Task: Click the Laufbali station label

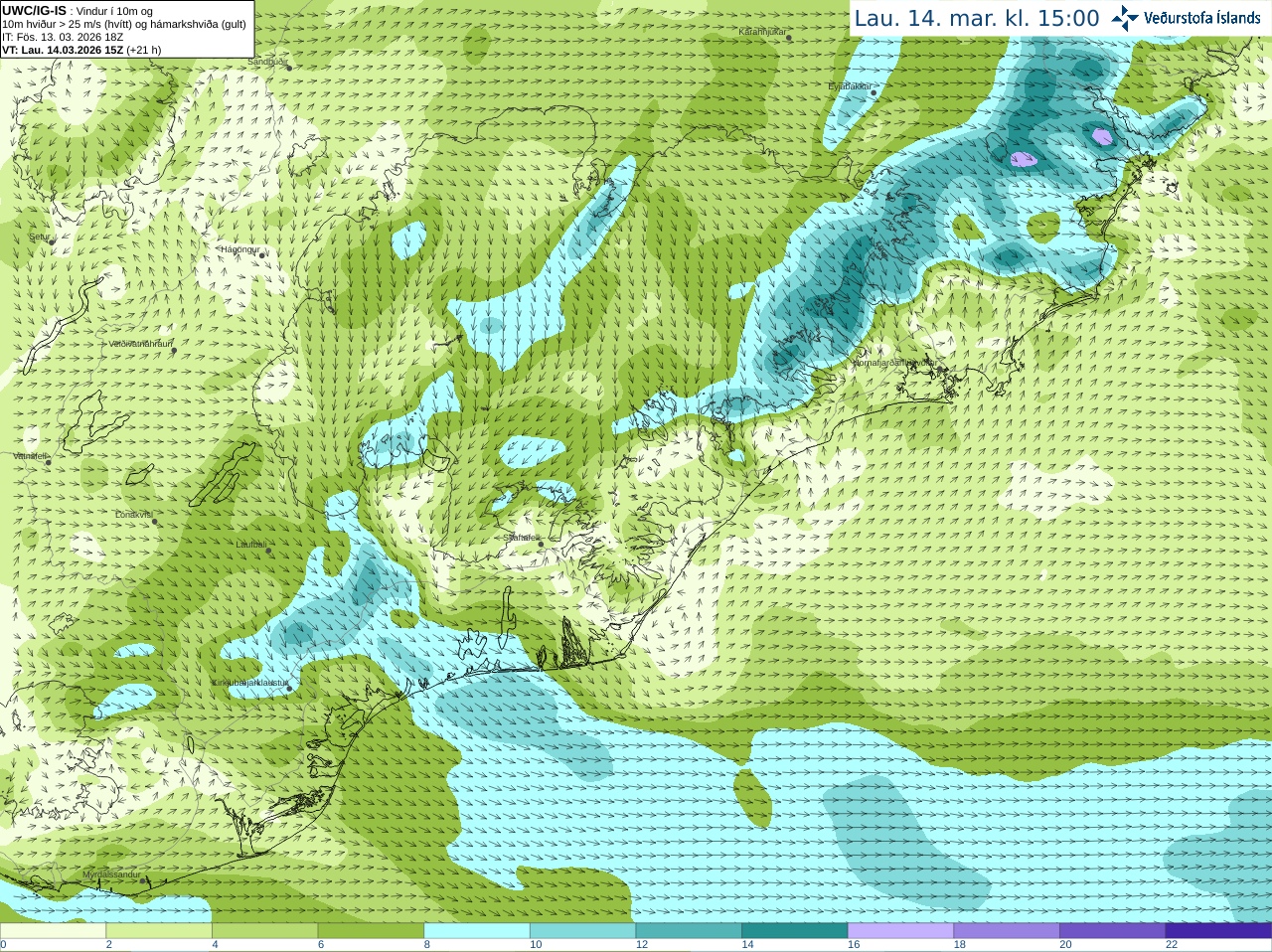Action: click(x=250, y=545)
